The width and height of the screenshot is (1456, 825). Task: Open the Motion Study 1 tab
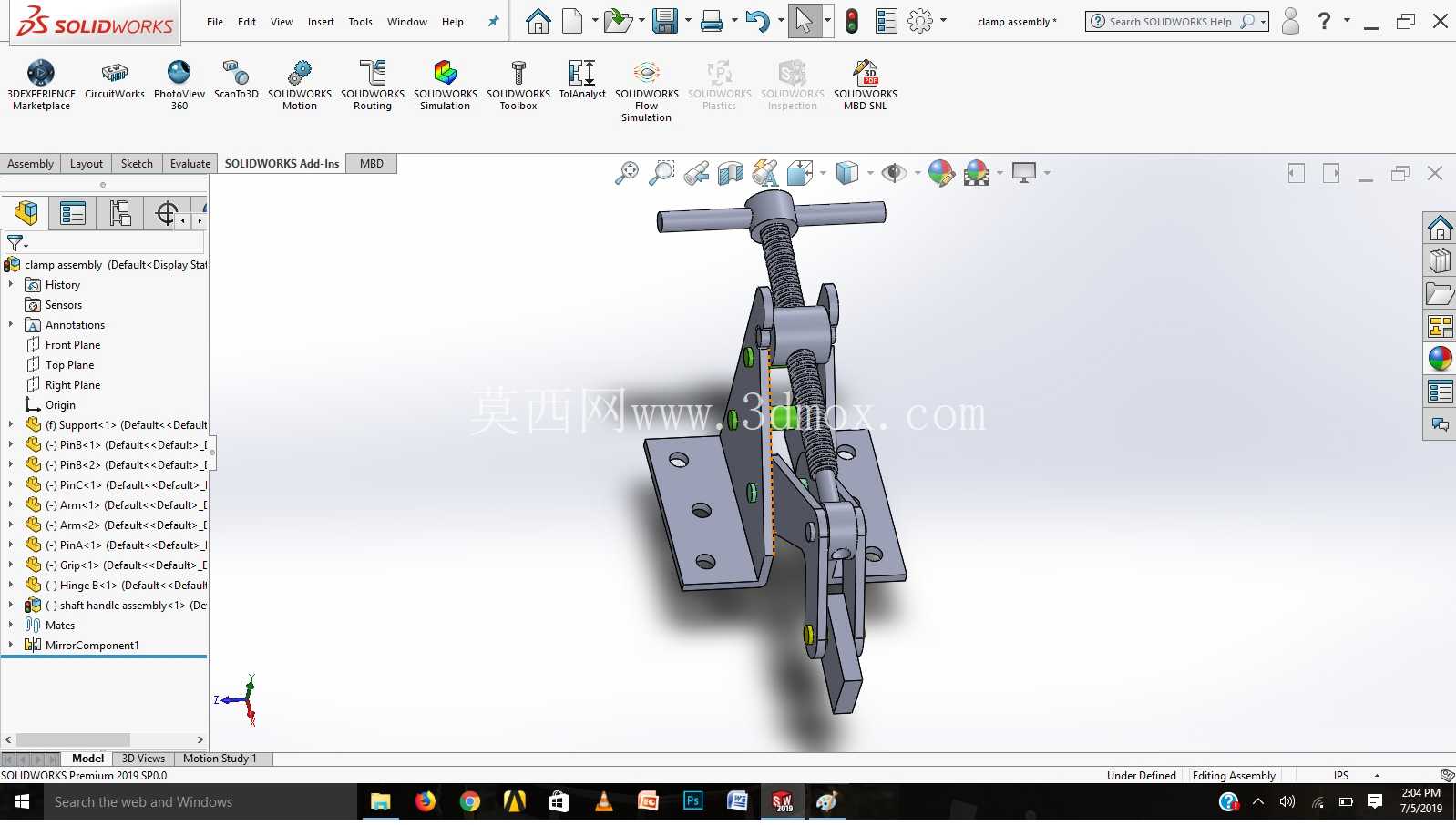[x=220, y=759]
